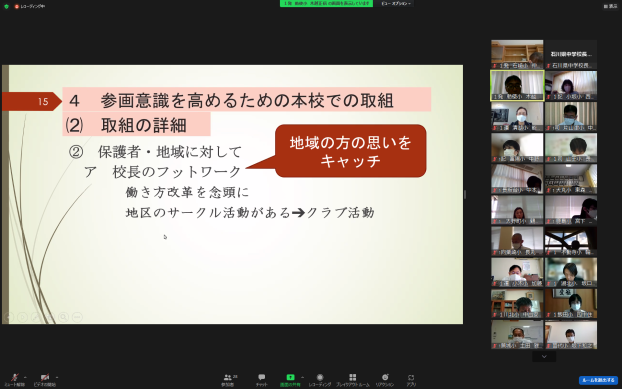This screenshot has width=622, height=389.
Task: Open the Reactions menu
Action: [x=385, y=380]
